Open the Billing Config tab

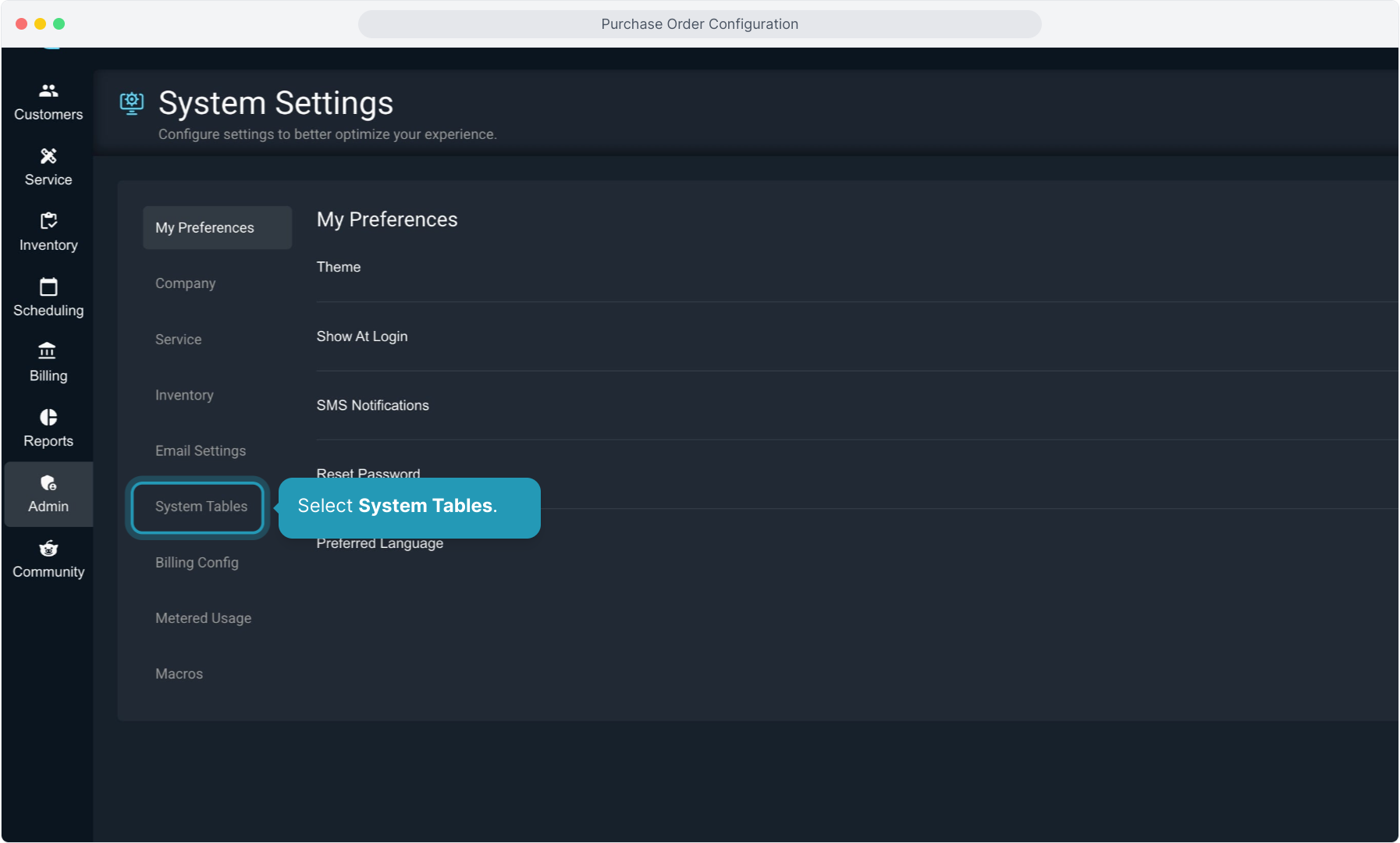point(197,563)
